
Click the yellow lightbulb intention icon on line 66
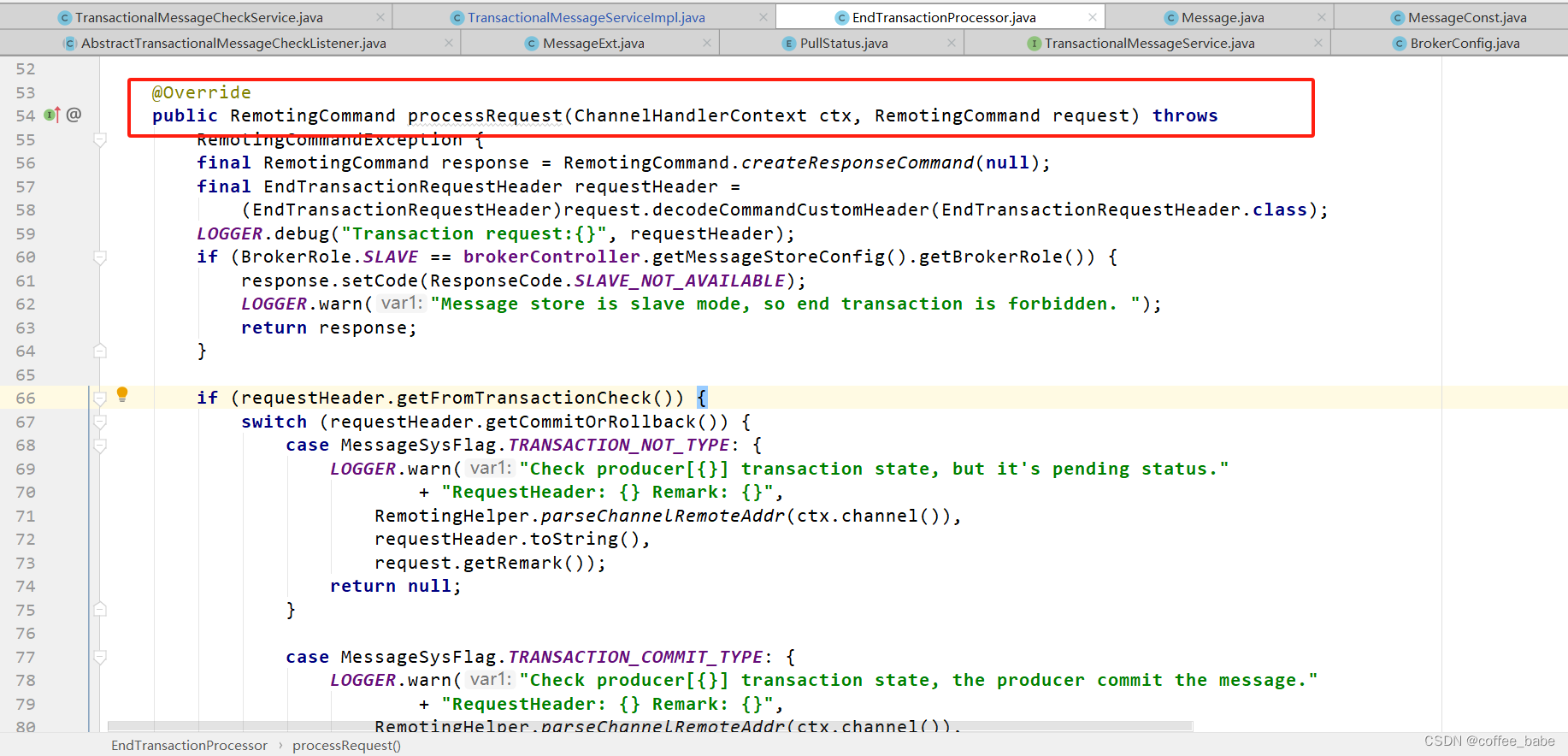tap(122, 394)
